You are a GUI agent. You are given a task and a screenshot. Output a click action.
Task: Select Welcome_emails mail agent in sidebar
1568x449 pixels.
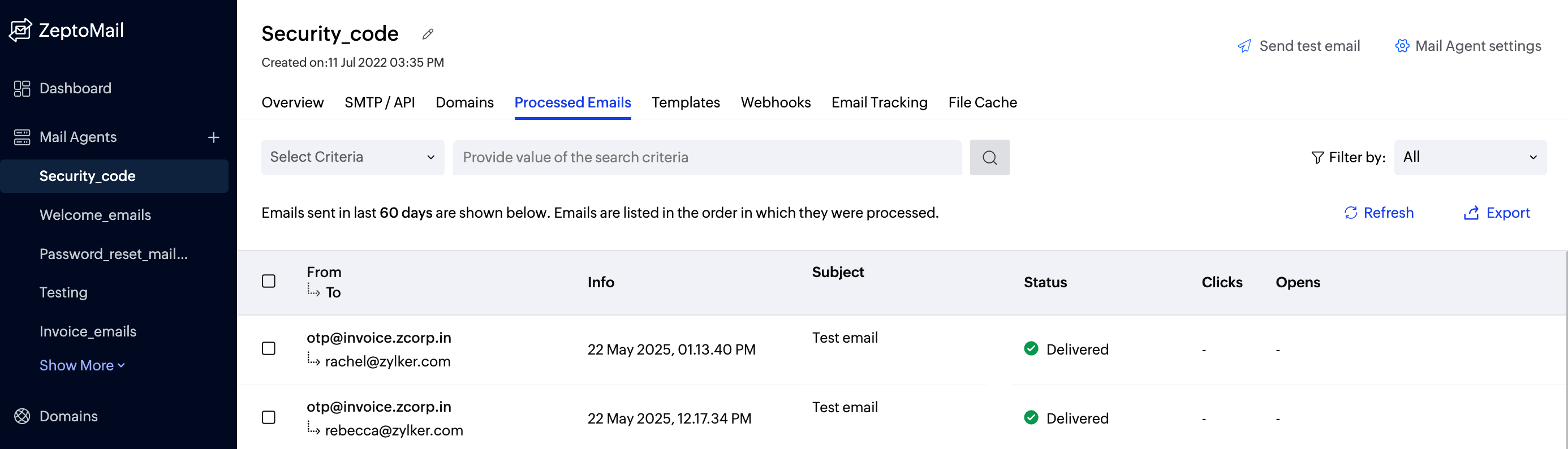coord(95,215)
